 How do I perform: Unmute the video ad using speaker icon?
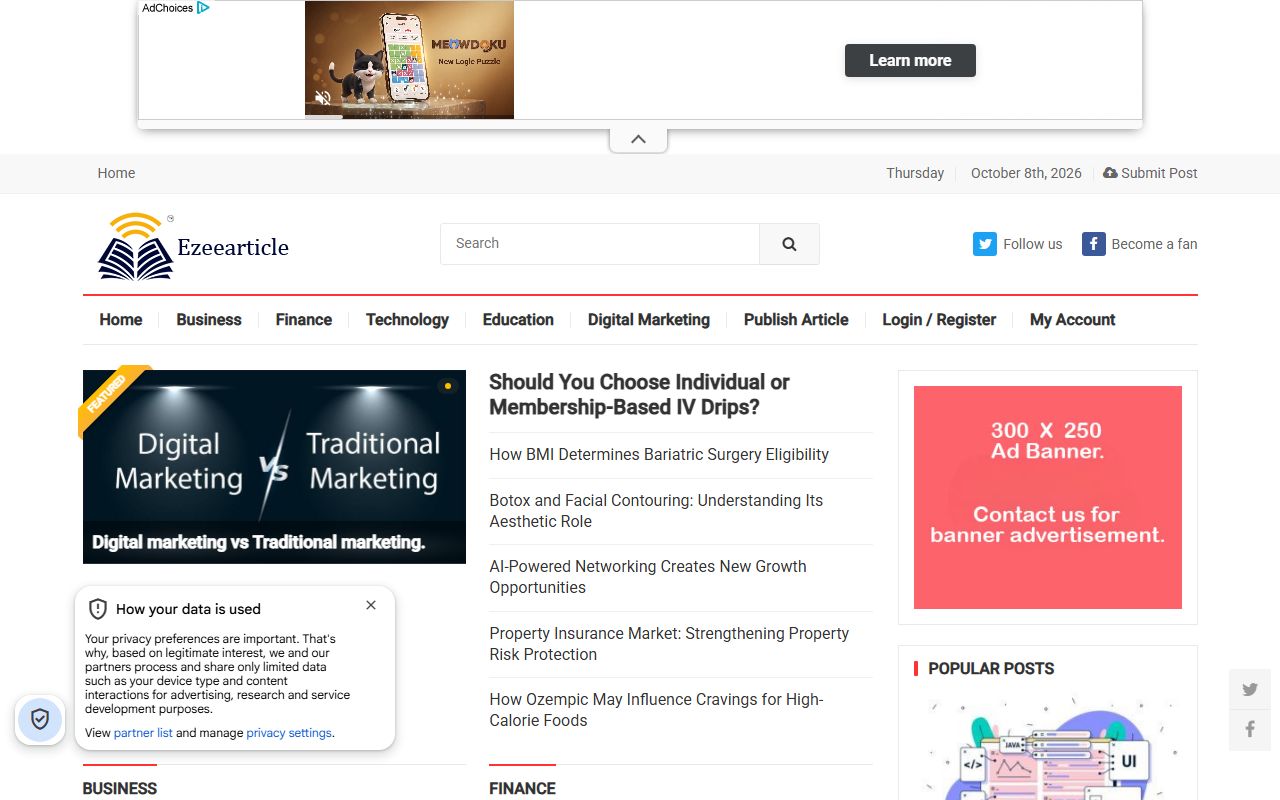click(x=323, y=98)
